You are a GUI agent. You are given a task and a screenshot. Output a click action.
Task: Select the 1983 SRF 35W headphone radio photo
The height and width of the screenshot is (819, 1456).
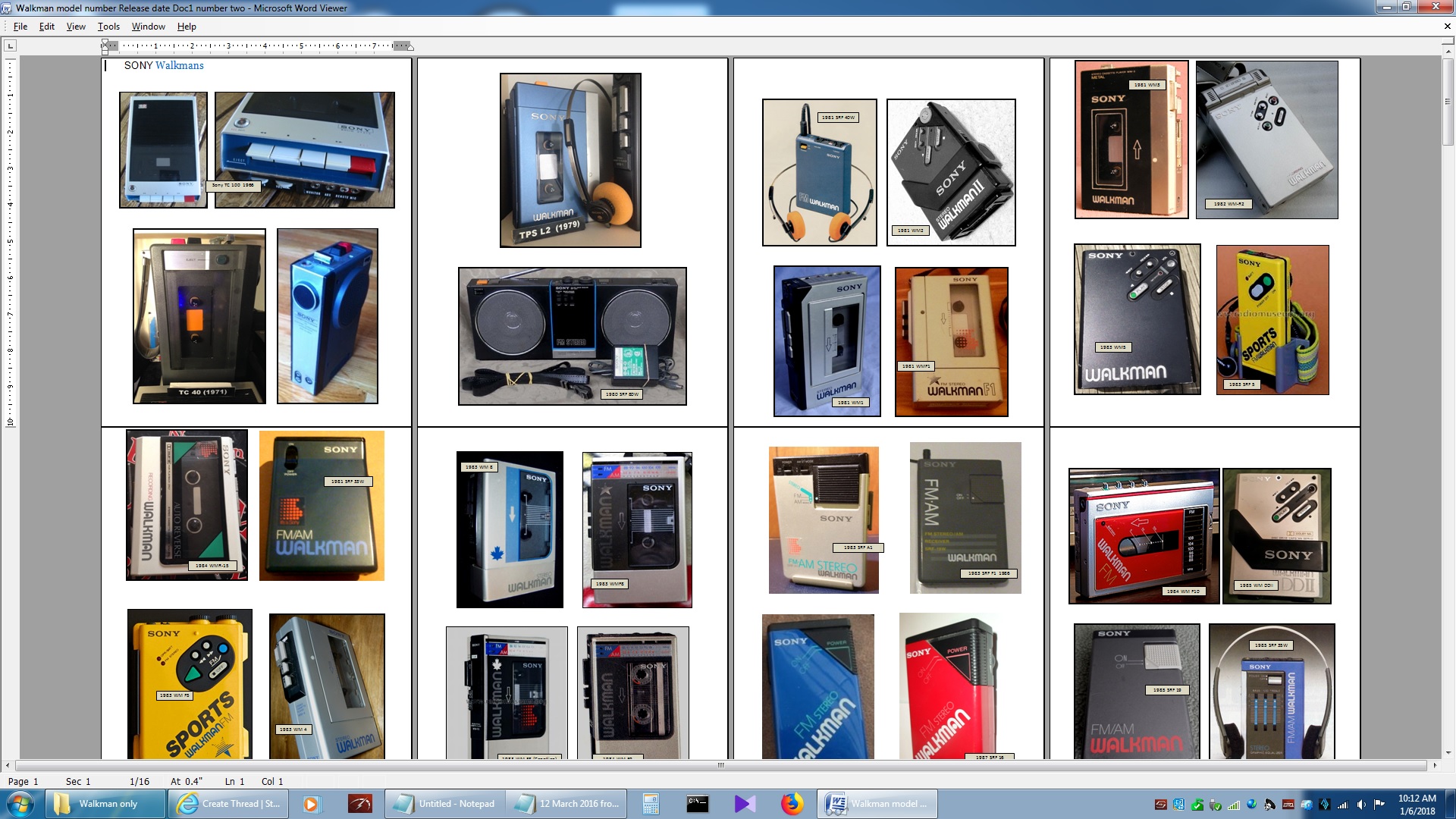click(1272, 691)
